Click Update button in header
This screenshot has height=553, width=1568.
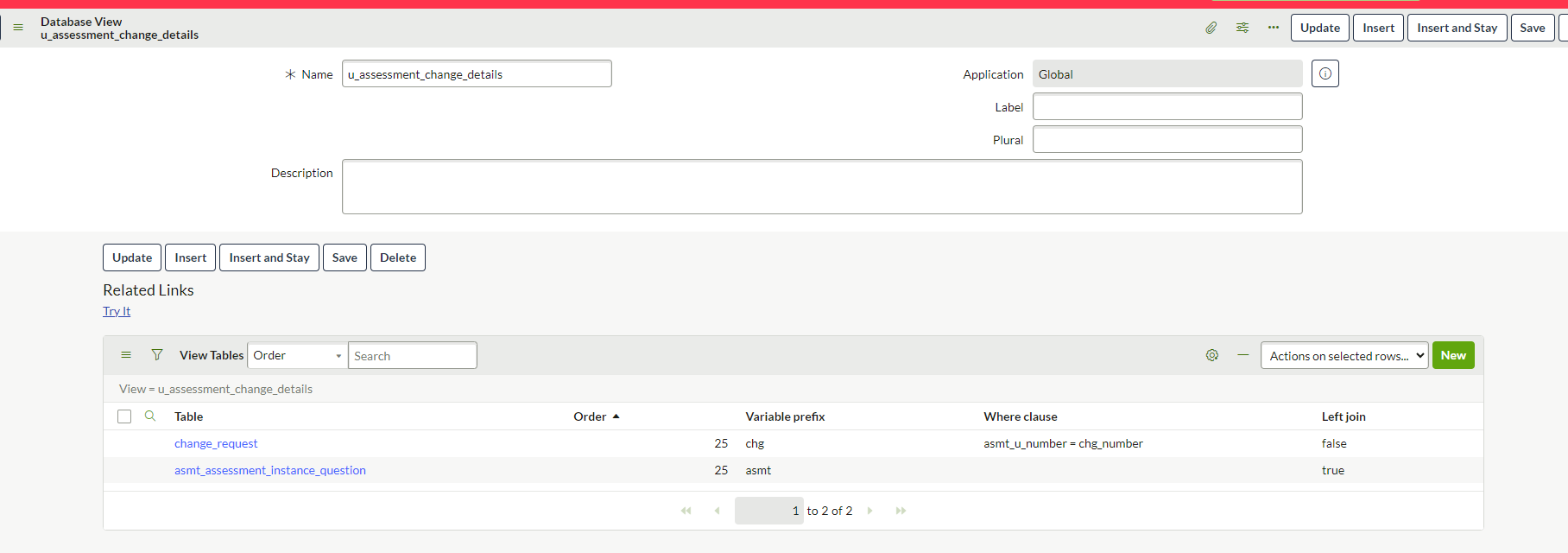coord(1320,28)
